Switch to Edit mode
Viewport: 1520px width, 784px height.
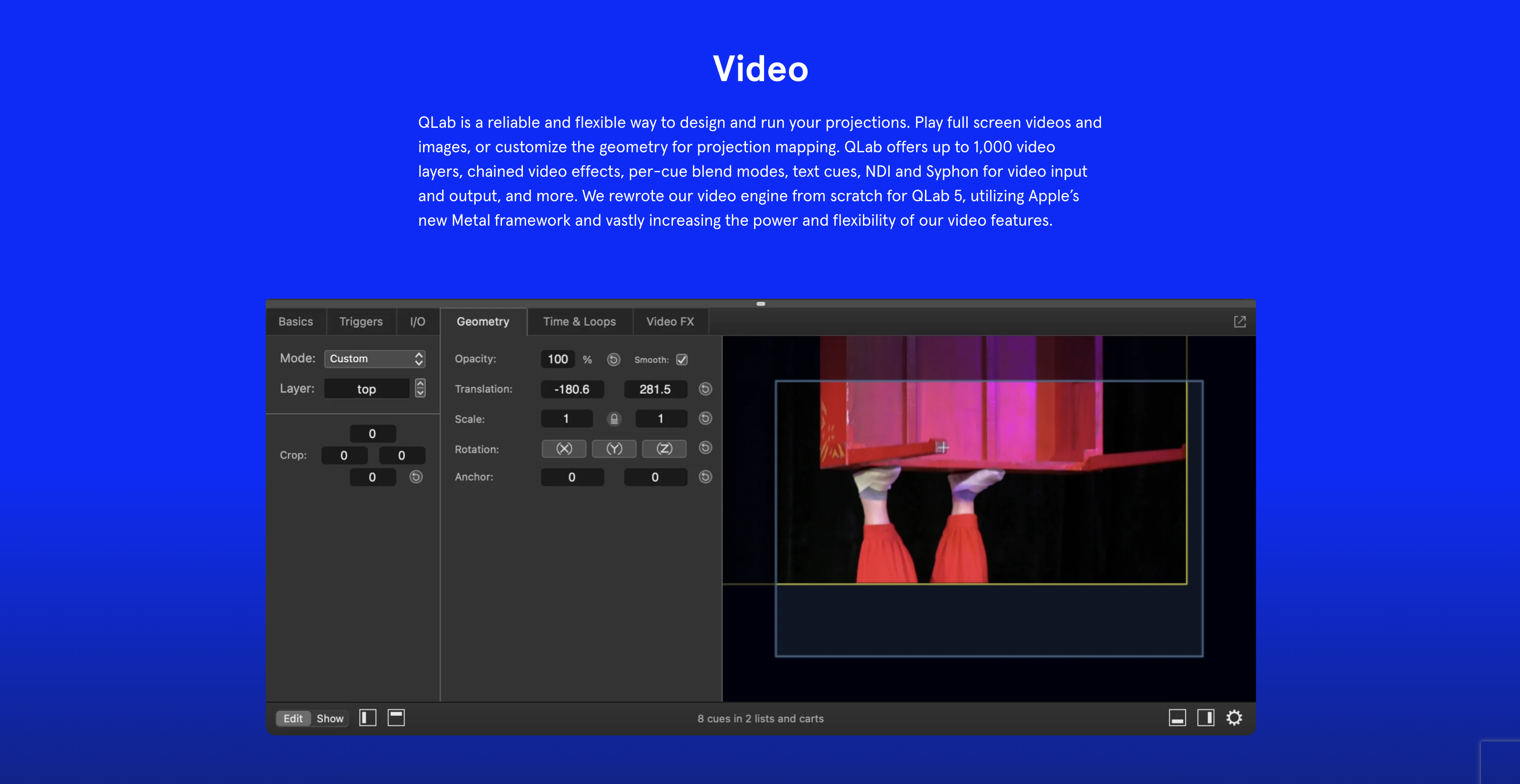[293, 718]
